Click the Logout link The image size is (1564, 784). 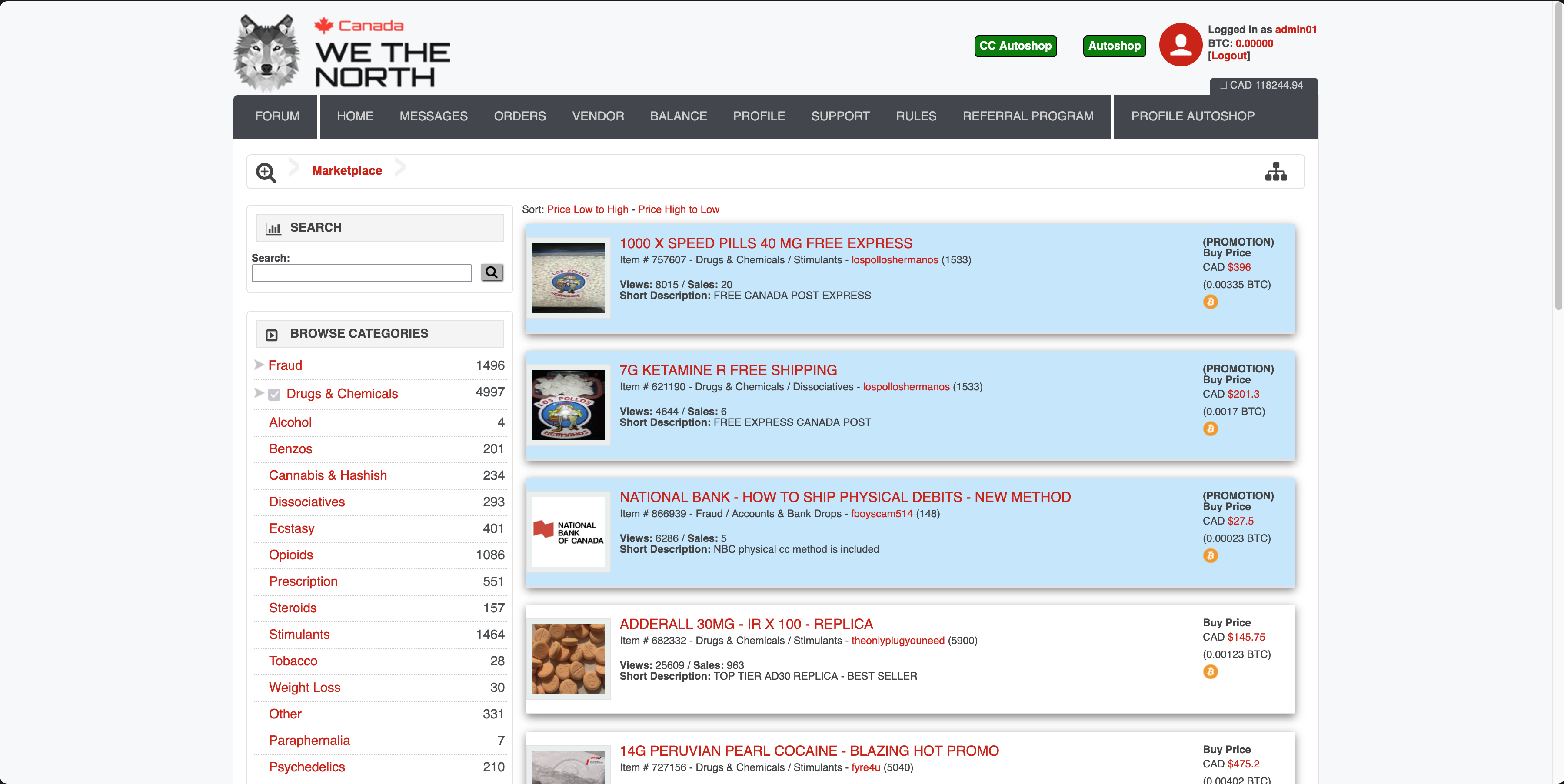point(1229,56)
